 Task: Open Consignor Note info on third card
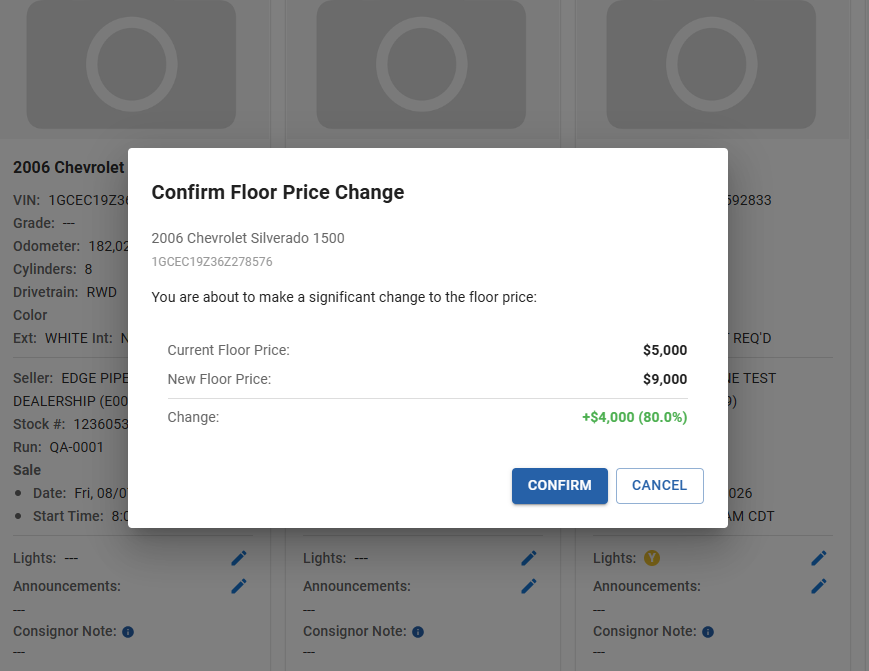click(x=708, y=632)
